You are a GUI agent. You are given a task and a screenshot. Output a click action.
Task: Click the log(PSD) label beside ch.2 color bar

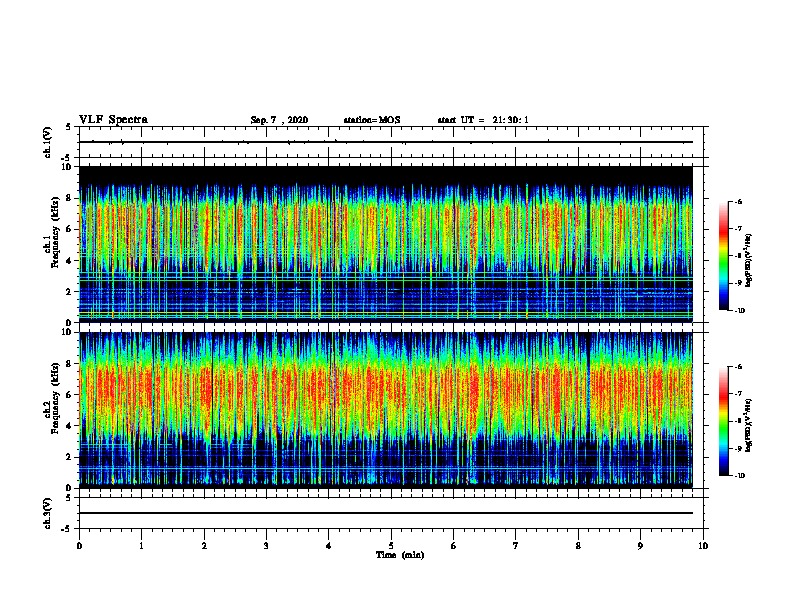click(x=748, y=425)
